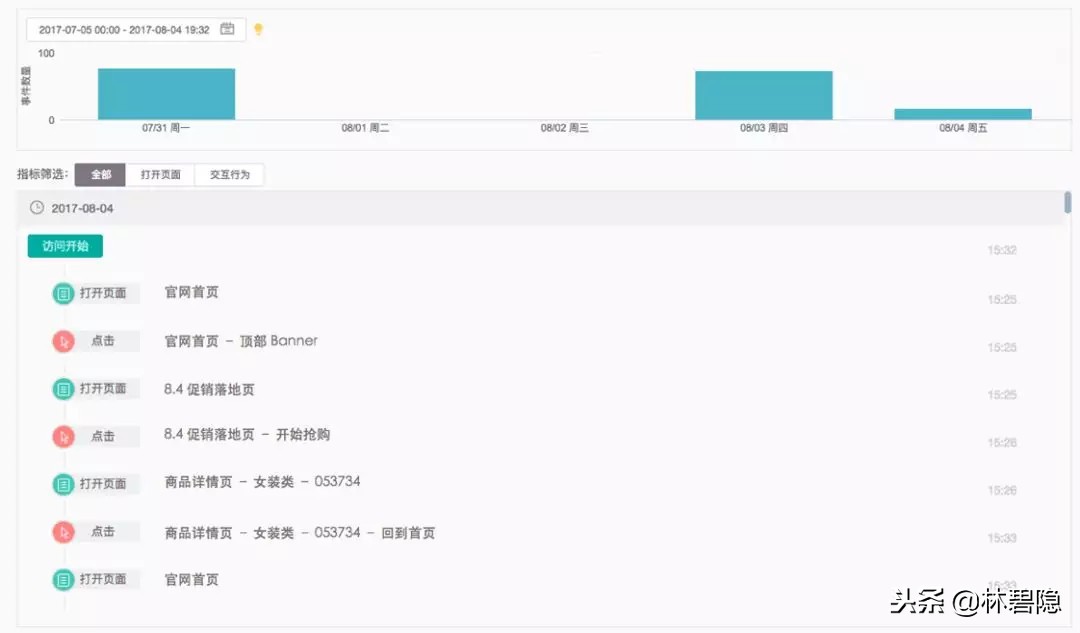Click the page icon for 8.4 促销落地页 row
This screenshot has height=633, width=1080.
click(63, 389)
